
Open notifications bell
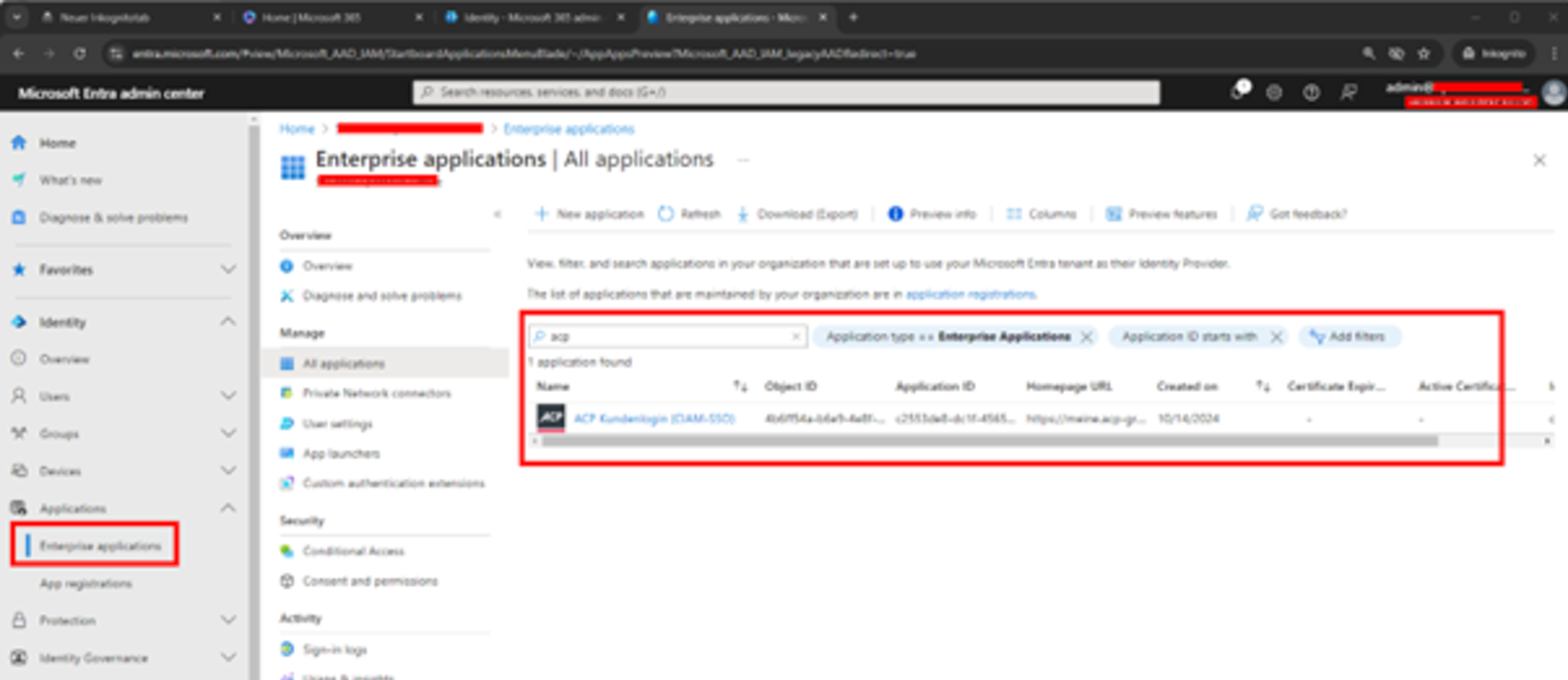1238,92
